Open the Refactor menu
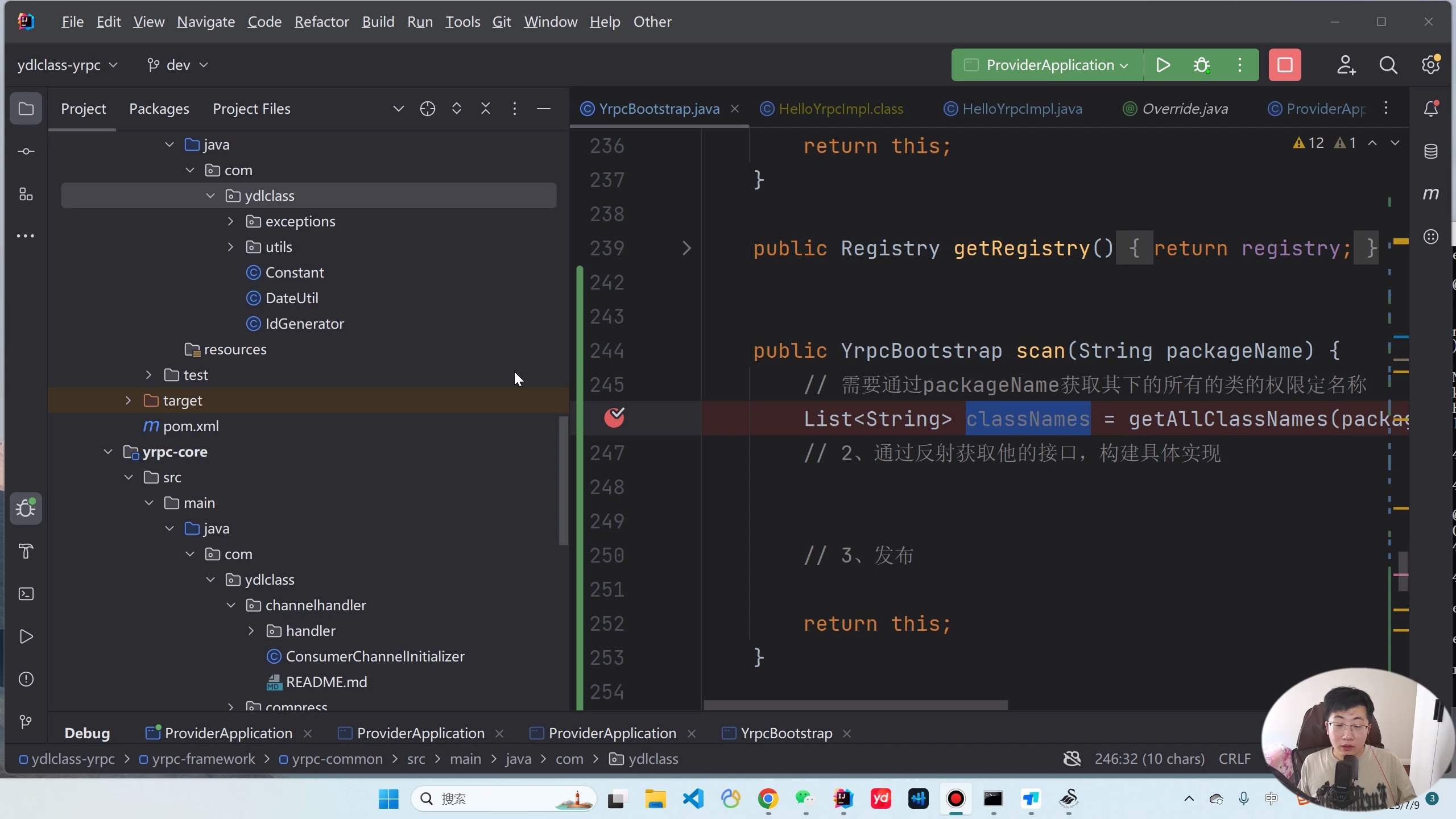This screenshot has width=1456, height=819. click(321, 22)
